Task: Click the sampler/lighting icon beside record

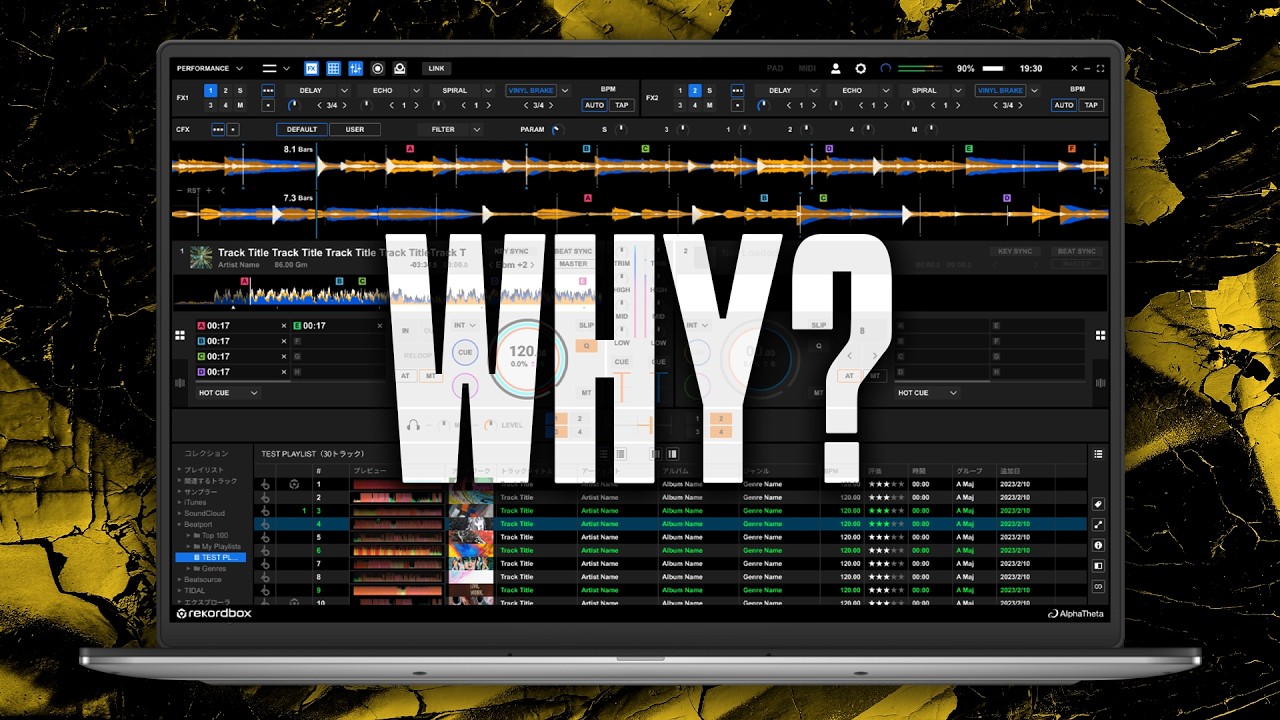Action: pyautogui.click(x=400, y=69)
